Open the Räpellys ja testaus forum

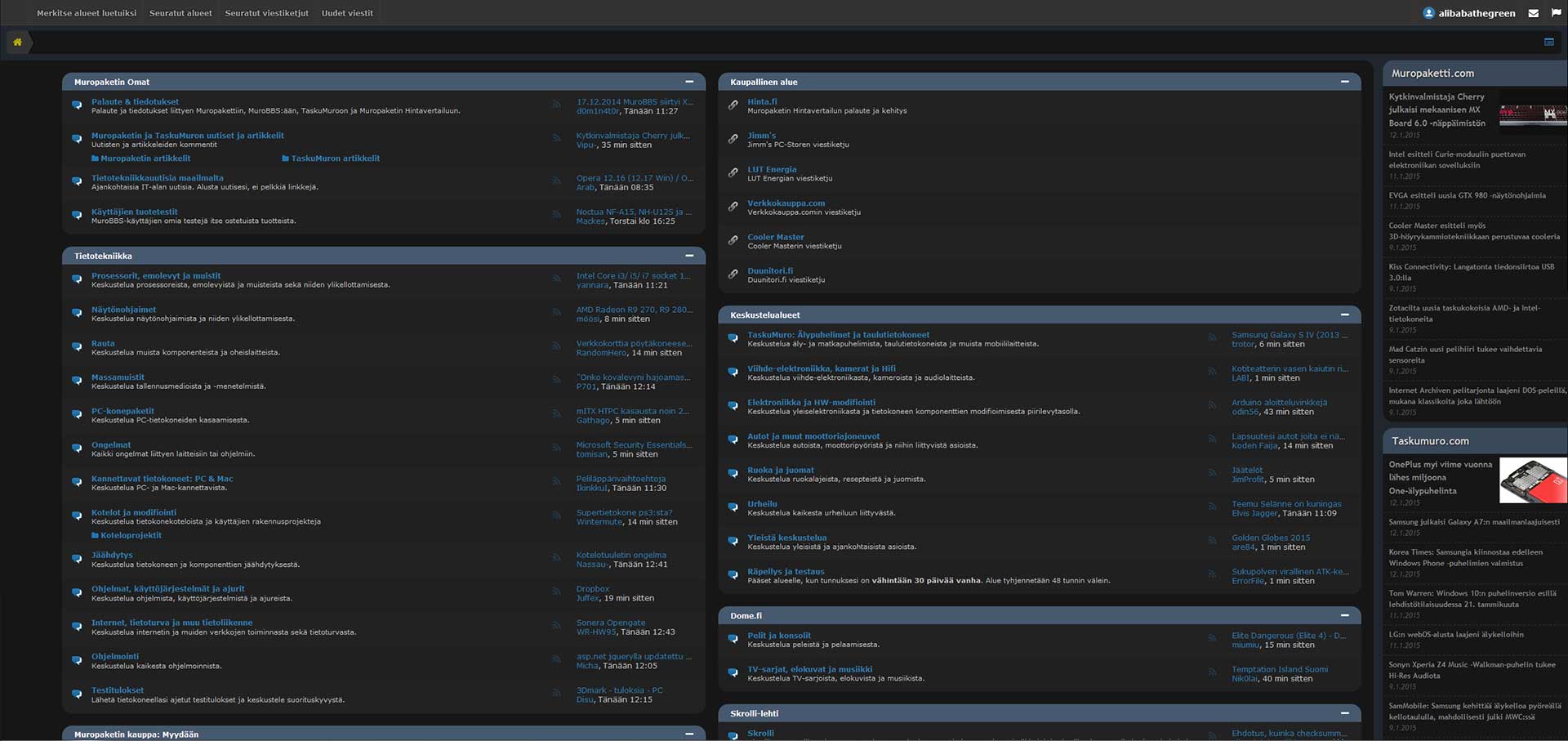coord(786,571)
